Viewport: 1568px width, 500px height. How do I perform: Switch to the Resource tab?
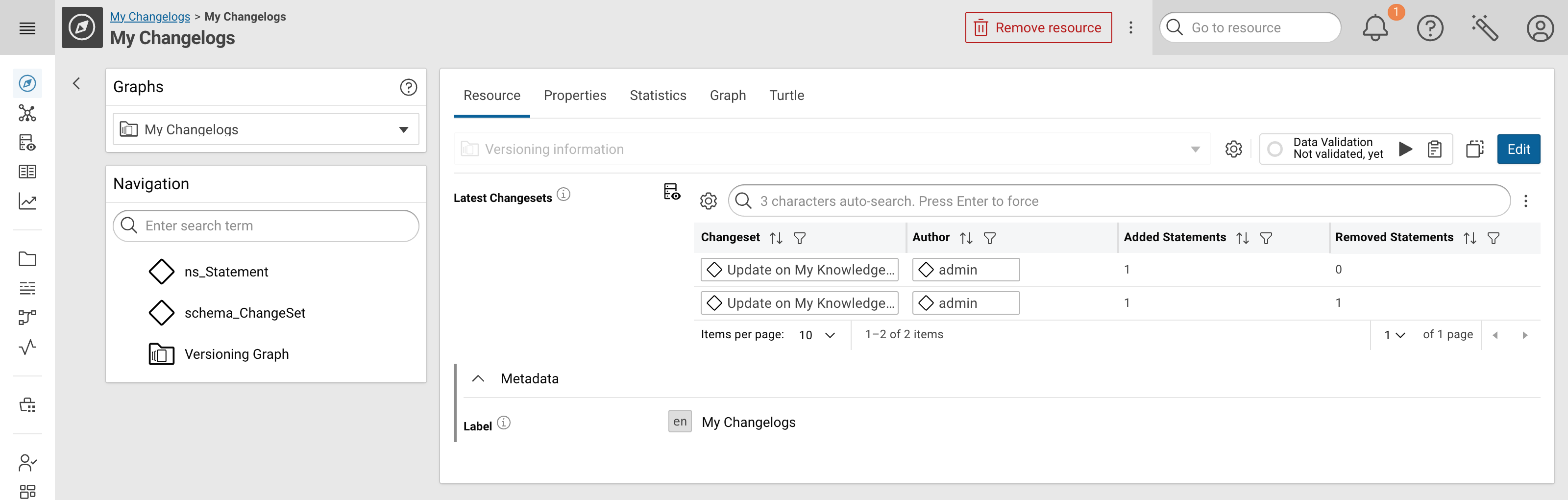pyautogui.click(x=492, y=96)
